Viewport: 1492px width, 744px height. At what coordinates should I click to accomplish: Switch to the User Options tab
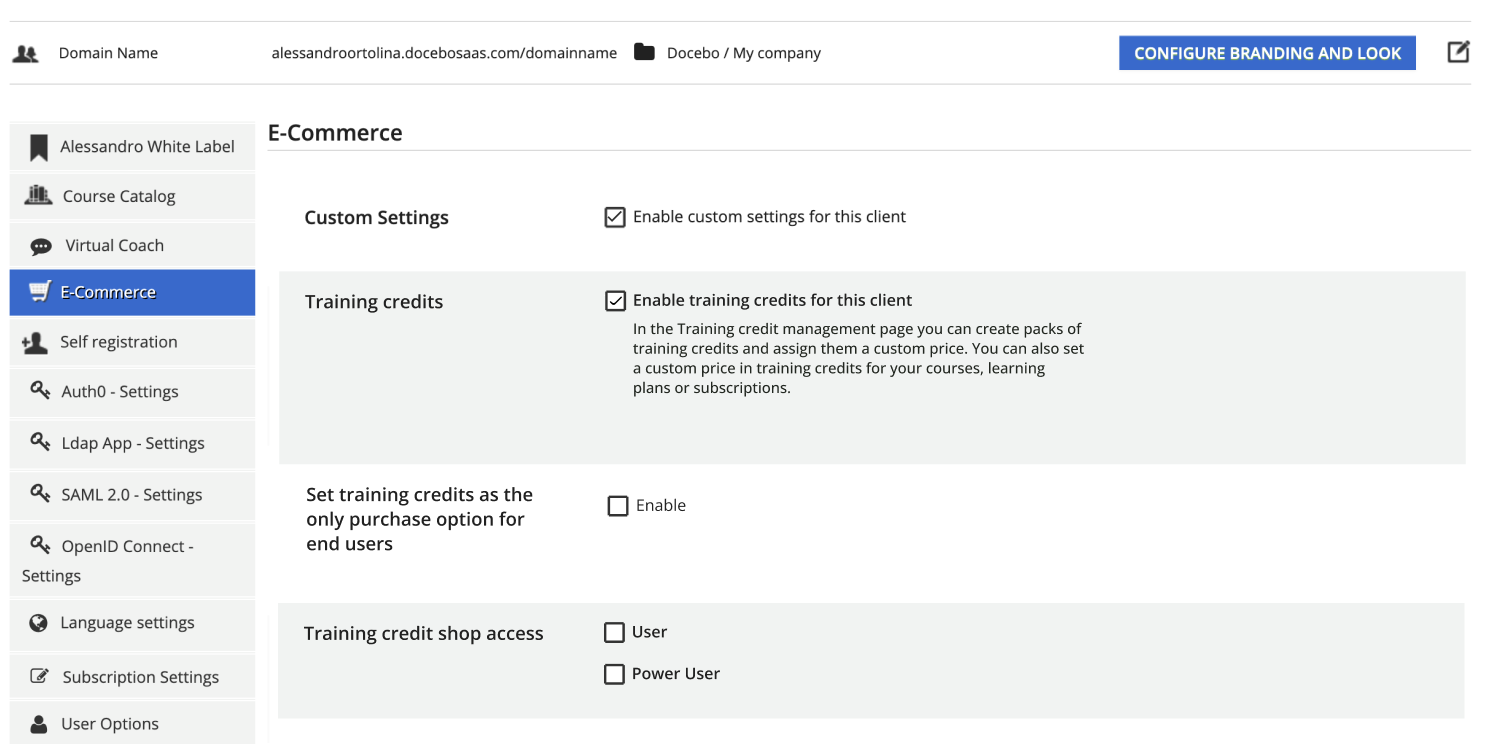coord(109,724)
